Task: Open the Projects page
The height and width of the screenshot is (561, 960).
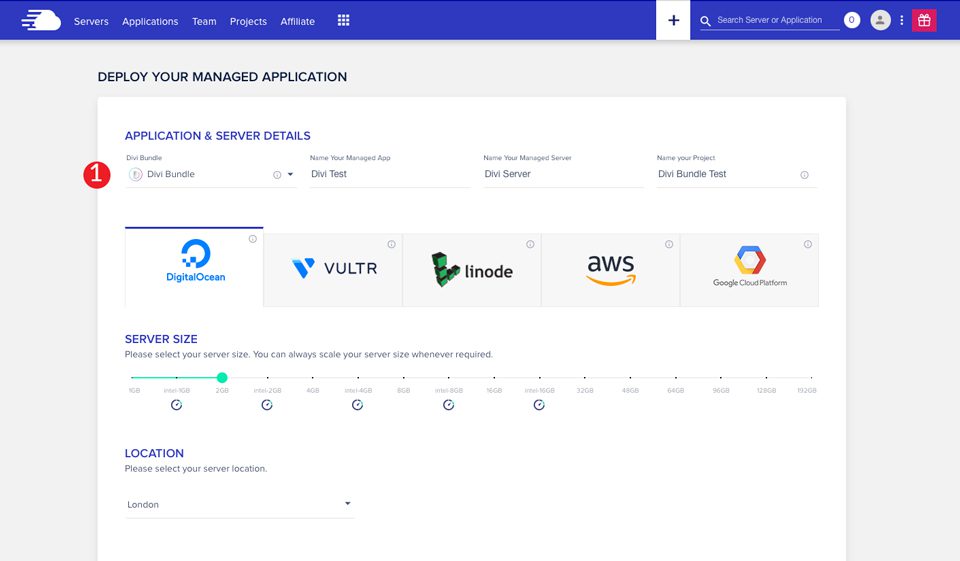Action: pos(248,21)
